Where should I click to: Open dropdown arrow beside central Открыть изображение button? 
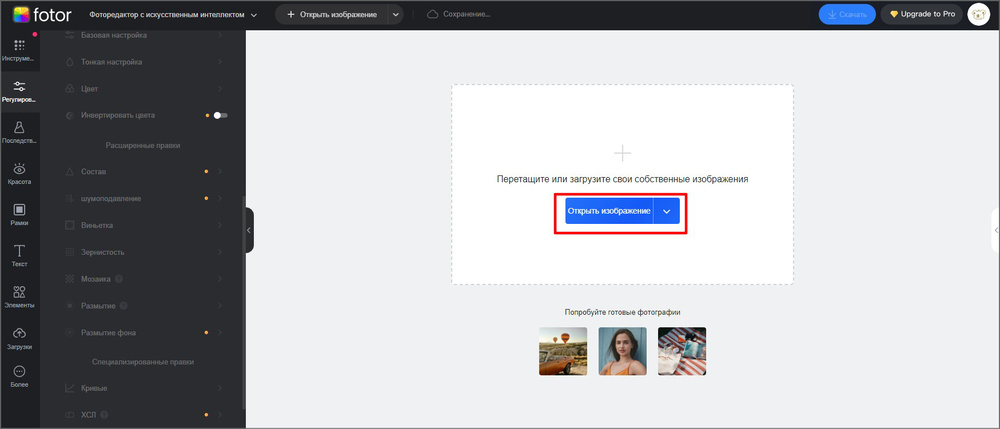tap(667, 212)
